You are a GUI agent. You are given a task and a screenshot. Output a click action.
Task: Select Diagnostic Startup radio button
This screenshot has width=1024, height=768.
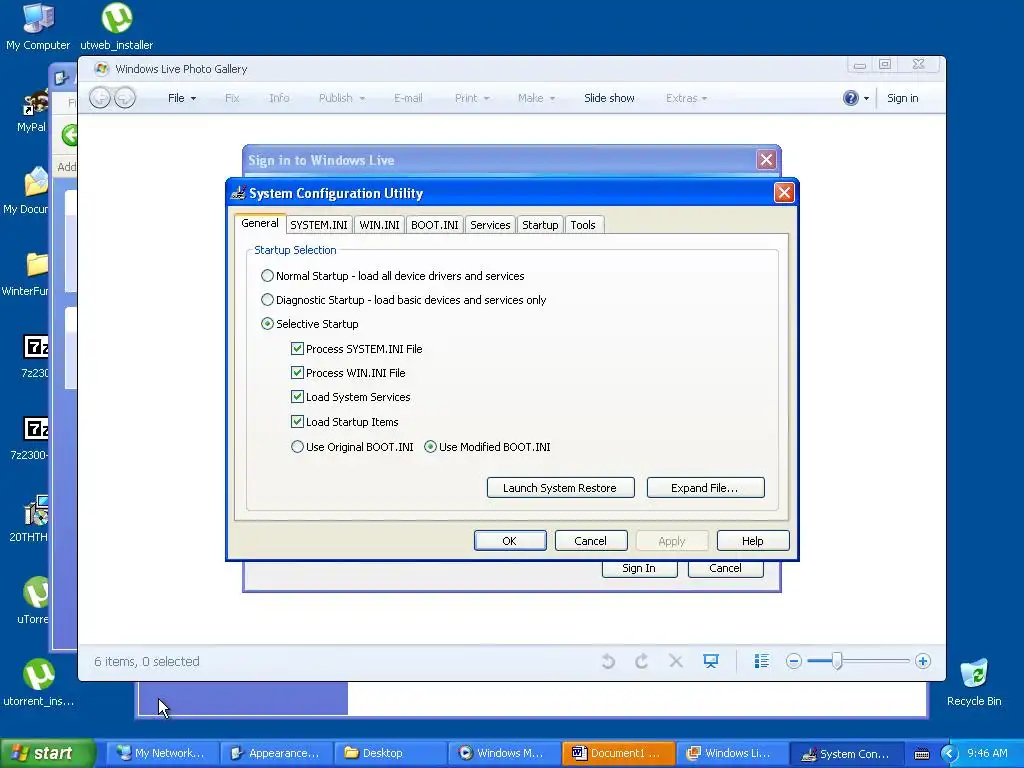click(x=267, y=300)
